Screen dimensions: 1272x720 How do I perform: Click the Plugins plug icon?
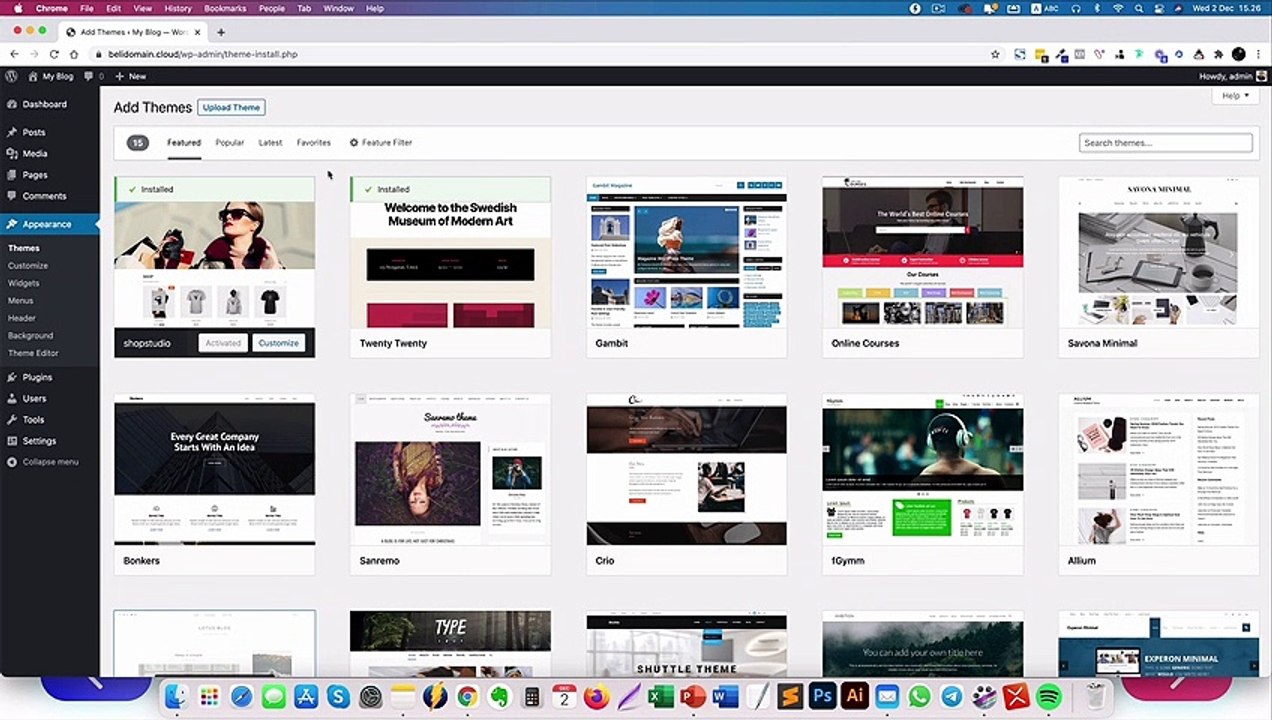[12, 377]
